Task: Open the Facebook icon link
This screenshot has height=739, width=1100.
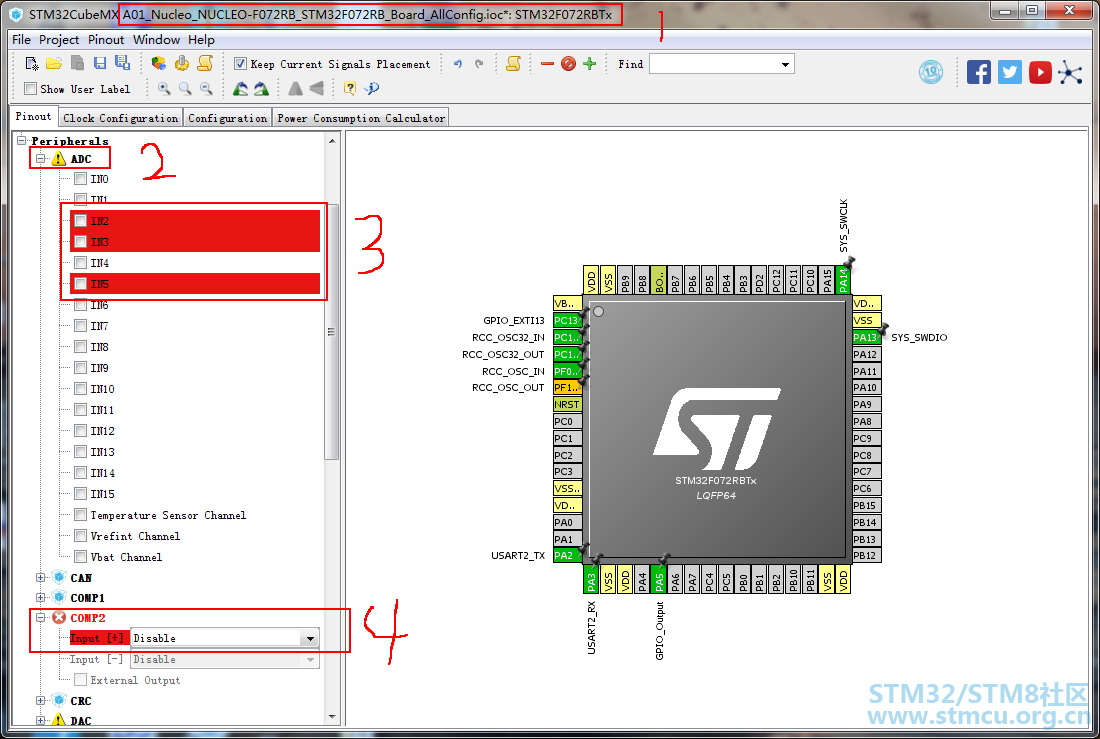Action: (x=979, y=72)
